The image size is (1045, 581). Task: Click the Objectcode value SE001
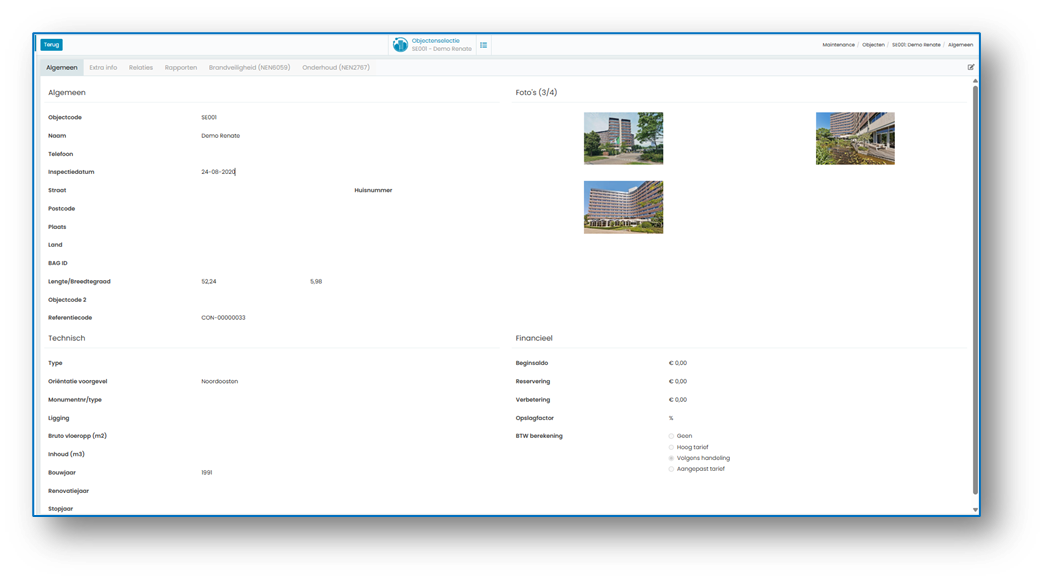coord(209,117)
